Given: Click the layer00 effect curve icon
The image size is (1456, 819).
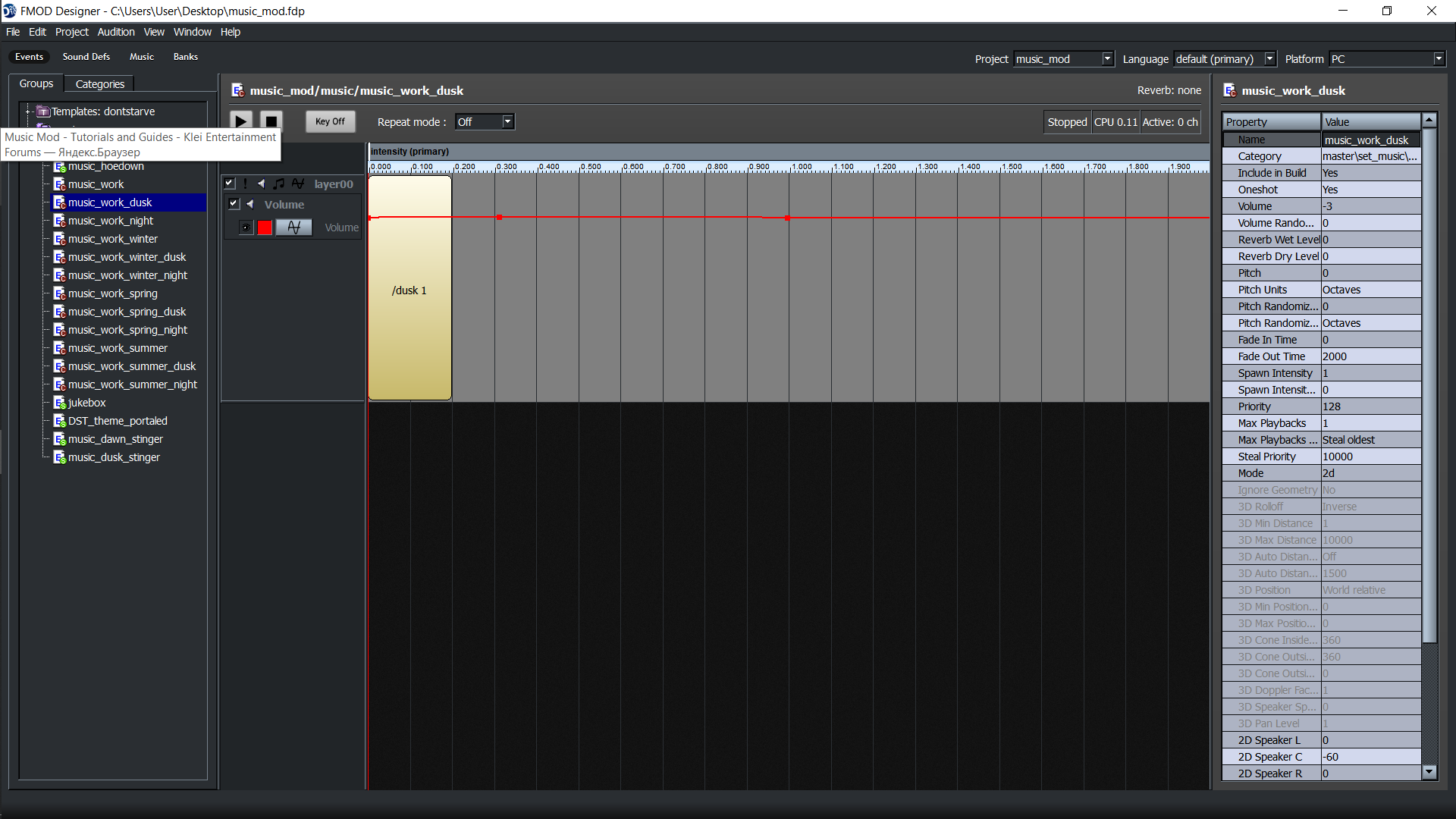Looking at the screenshot, I should (x=298, y=184).
